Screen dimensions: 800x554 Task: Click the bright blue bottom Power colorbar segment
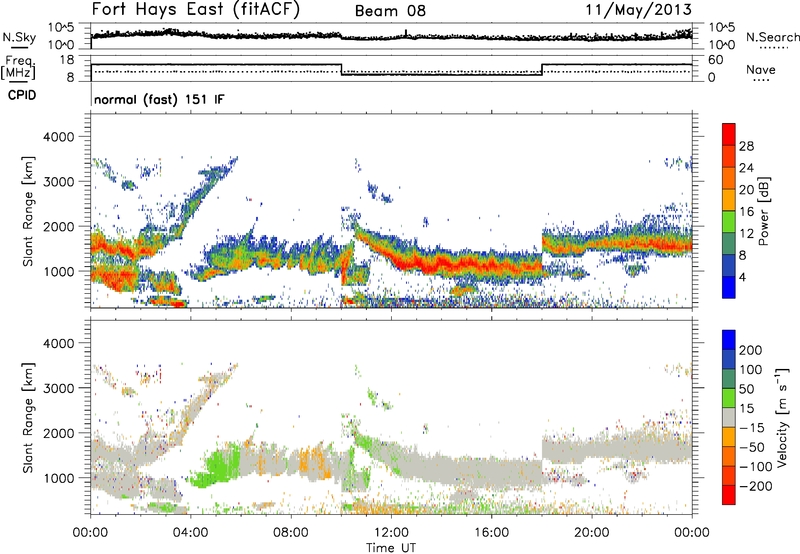tap(729, 288)
